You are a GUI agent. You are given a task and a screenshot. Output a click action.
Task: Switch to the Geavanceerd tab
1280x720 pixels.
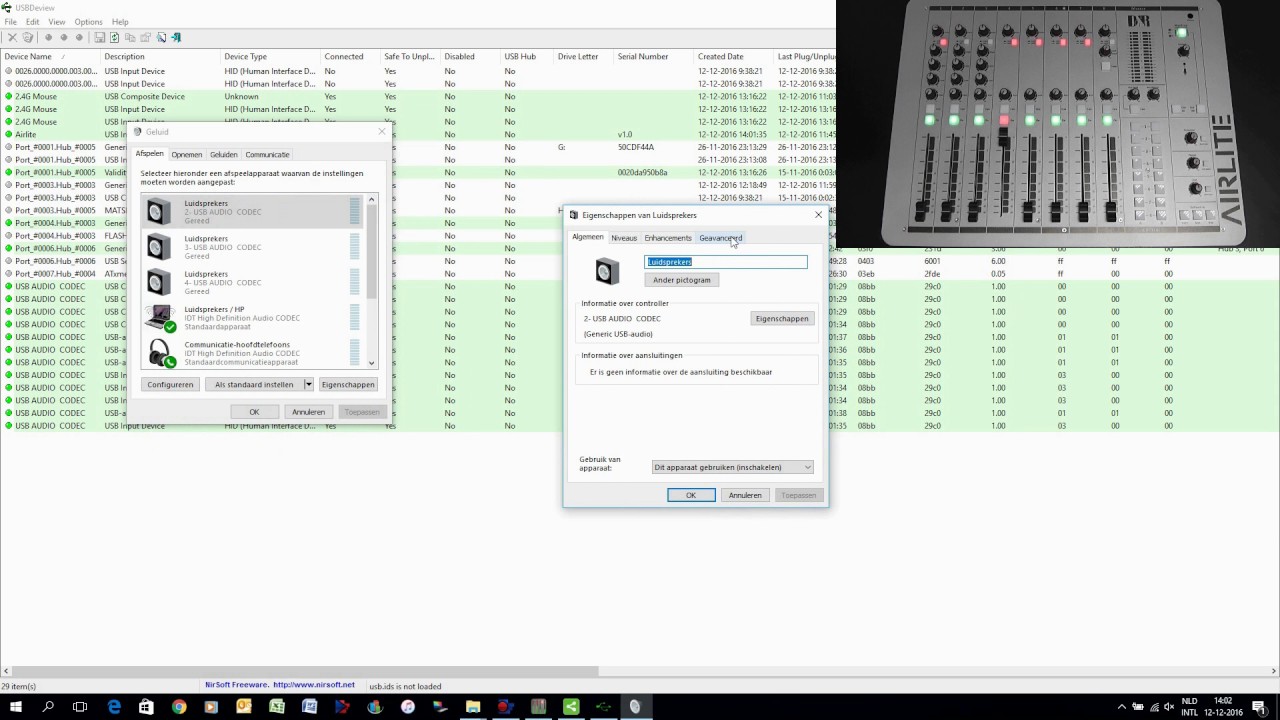pos(720,238)
